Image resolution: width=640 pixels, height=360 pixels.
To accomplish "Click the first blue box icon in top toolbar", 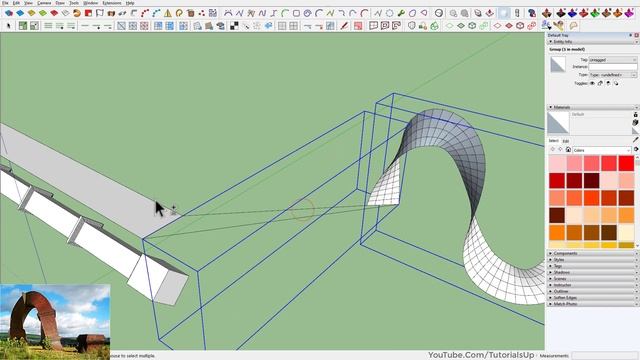I will [9, 13].
